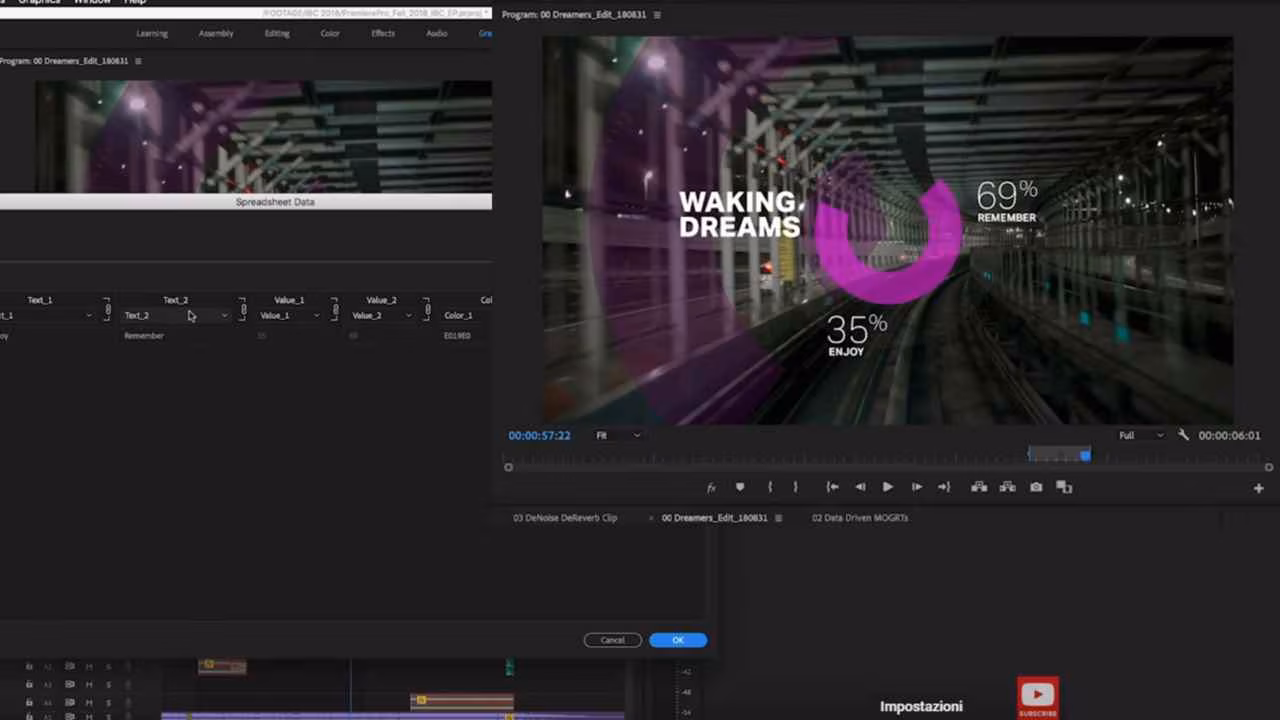Screen dimensions: 1280x720
Task: Click the Mark Out bracket icon
Action: pos(795,487)
